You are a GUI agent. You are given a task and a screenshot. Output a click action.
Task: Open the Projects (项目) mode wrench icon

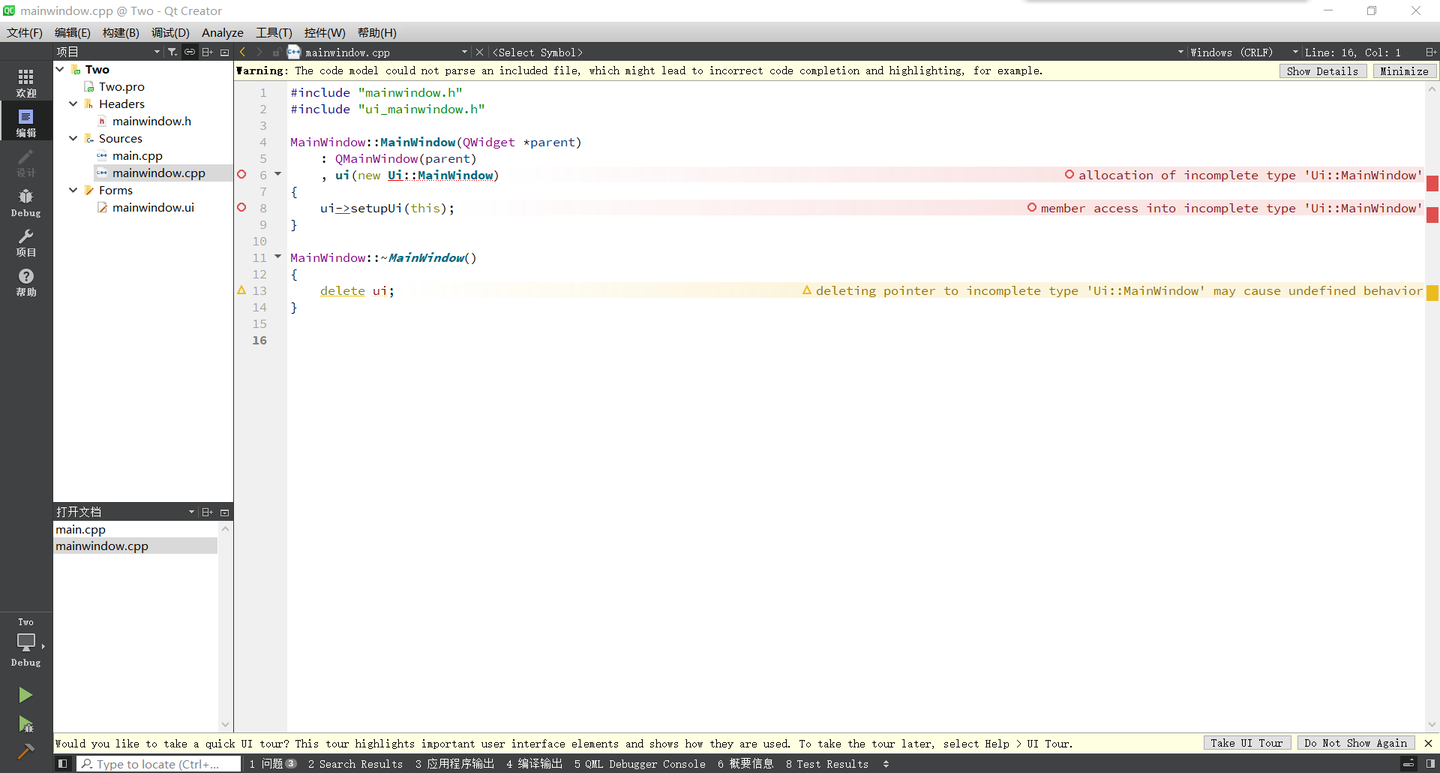coord(26,242)
